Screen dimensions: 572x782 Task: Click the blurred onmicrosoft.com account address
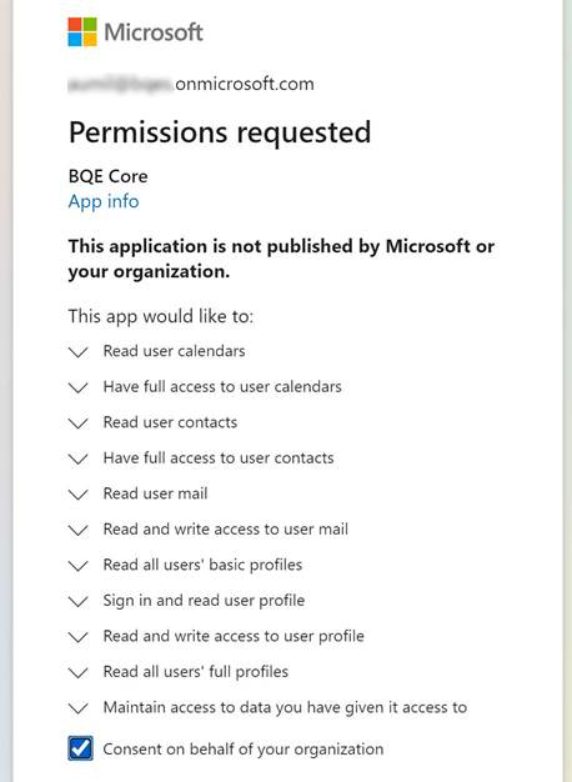click(191, 84)
